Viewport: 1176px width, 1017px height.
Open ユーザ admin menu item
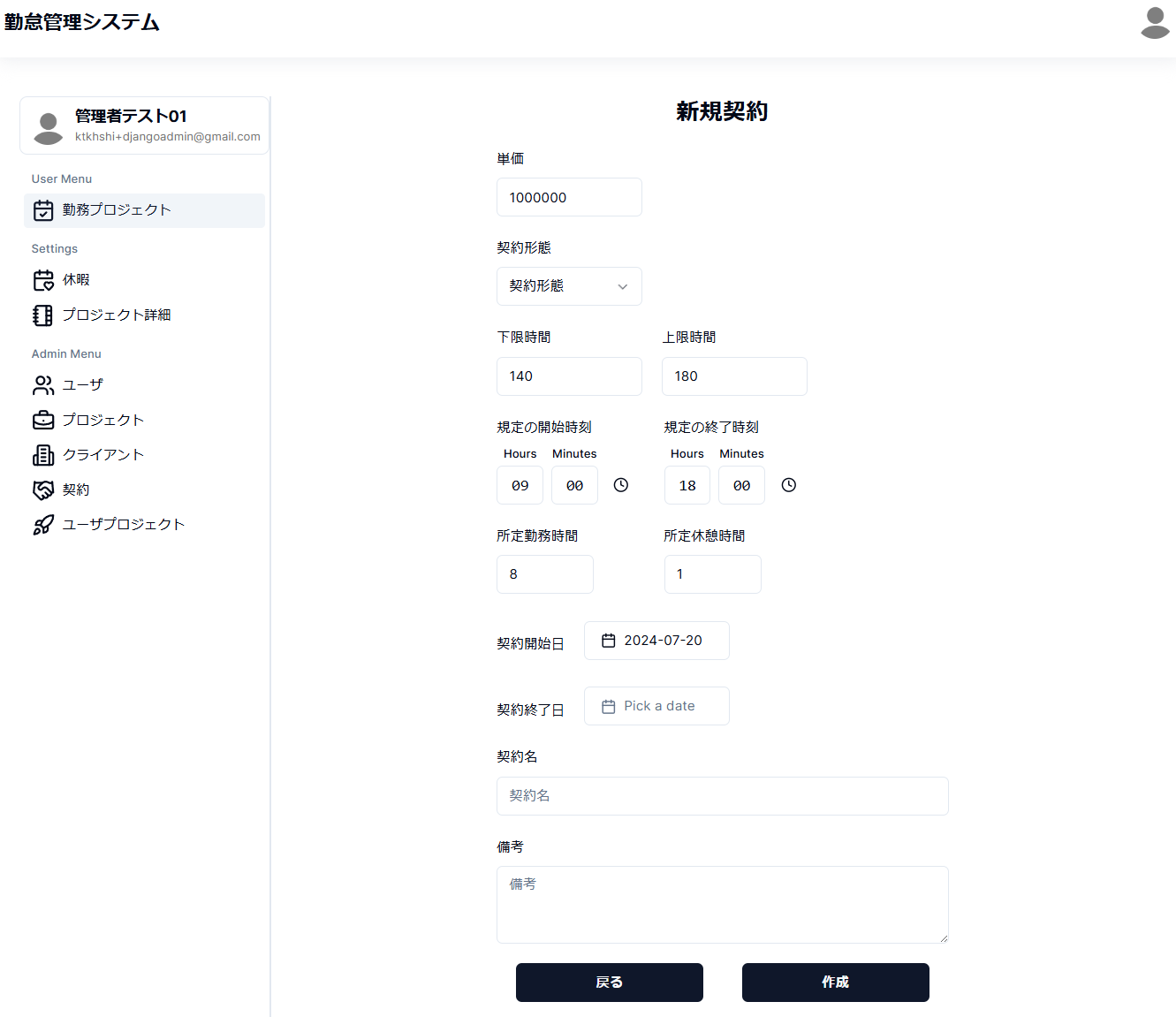coord(144,385)
